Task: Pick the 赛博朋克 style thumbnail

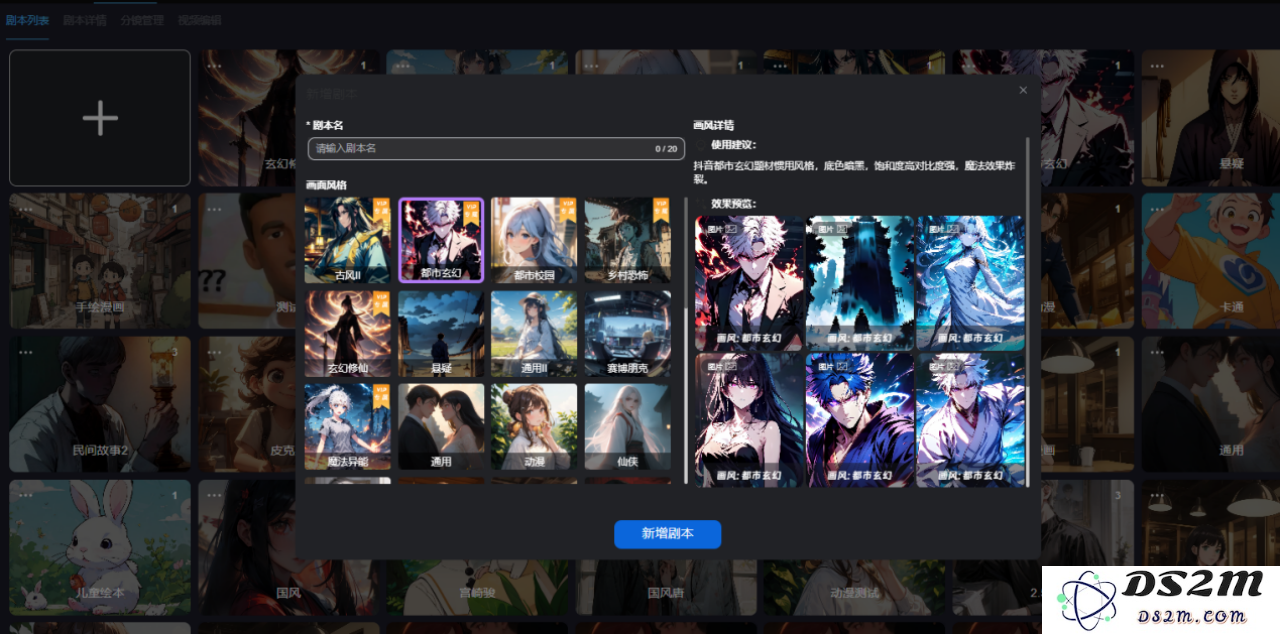Action: 627,334
